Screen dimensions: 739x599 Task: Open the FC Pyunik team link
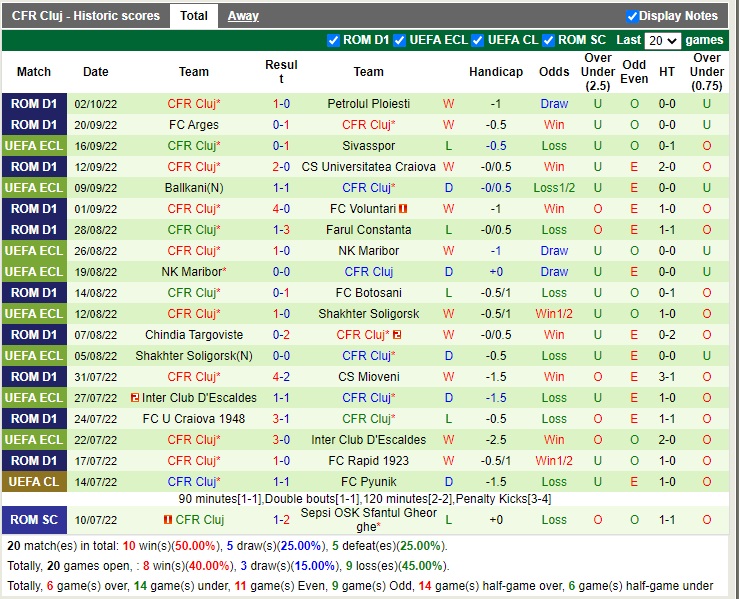[368, 482]
